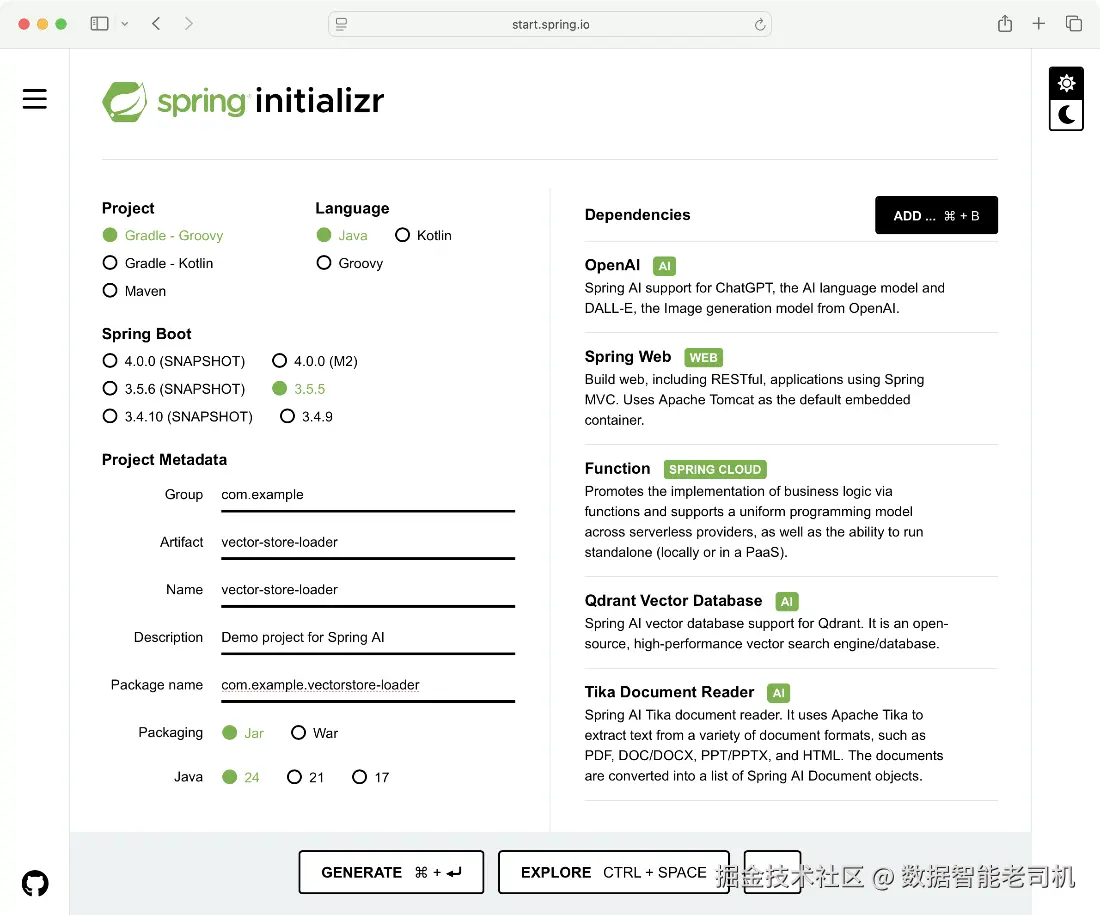Open sidebar options dropdown chevron
This screenshot has height=915, width=1100.
tap(125, 24)
